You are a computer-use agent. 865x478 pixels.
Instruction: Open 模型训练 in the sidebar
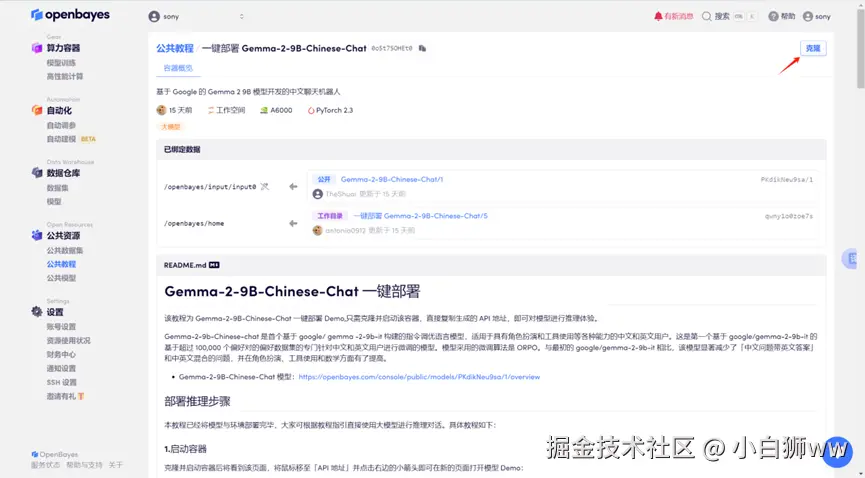(61, 63)
